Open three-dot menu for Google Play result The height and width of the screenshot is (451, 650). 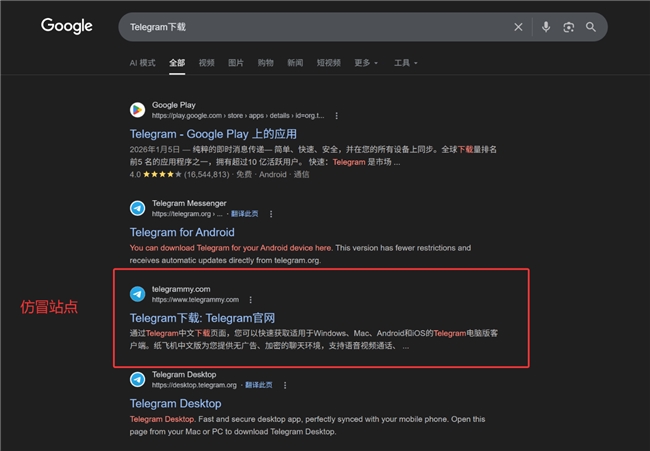337,115
